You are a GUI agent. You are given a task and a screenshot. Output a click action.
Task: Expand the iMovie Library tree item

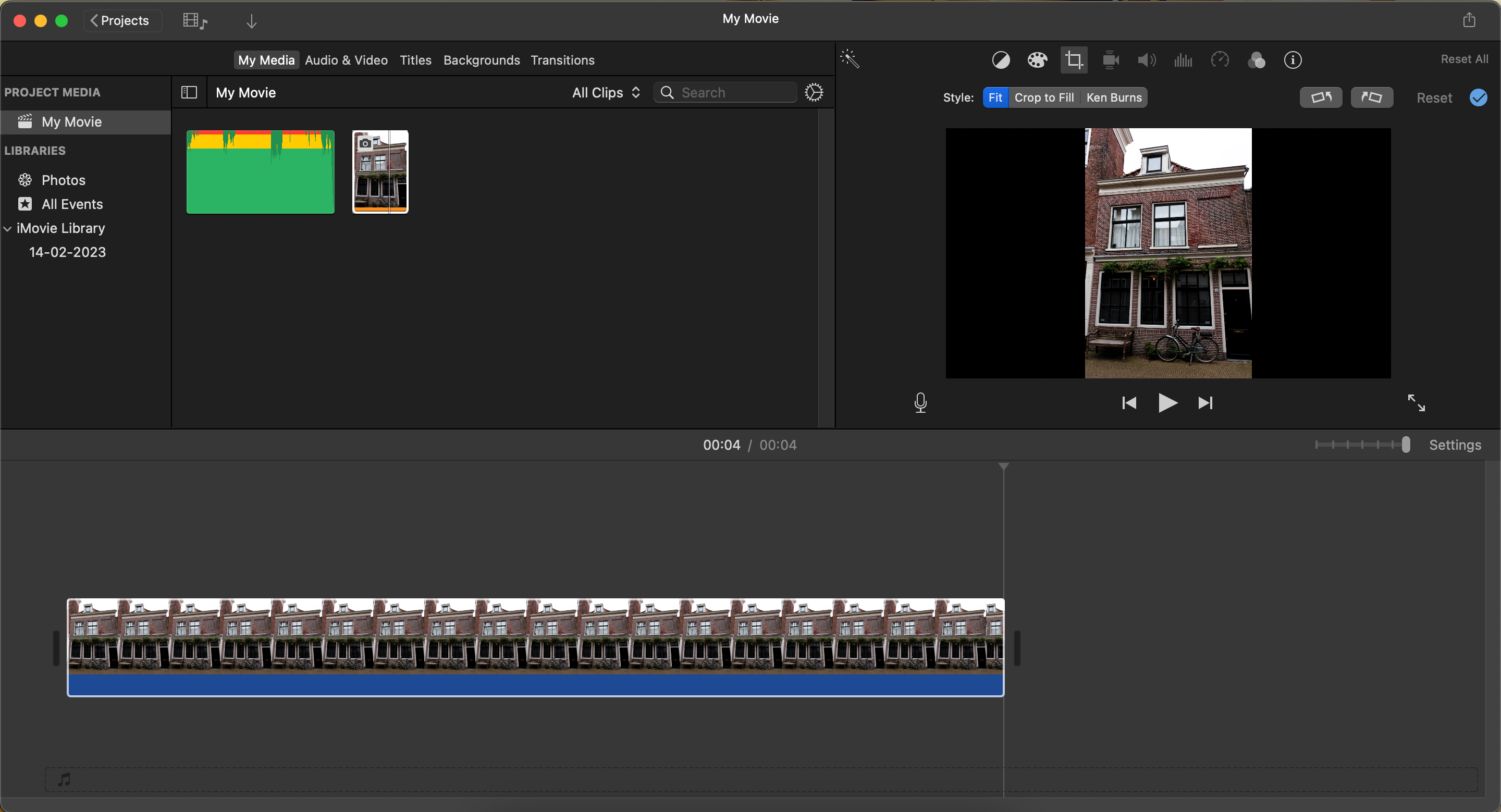click(7, 228)
